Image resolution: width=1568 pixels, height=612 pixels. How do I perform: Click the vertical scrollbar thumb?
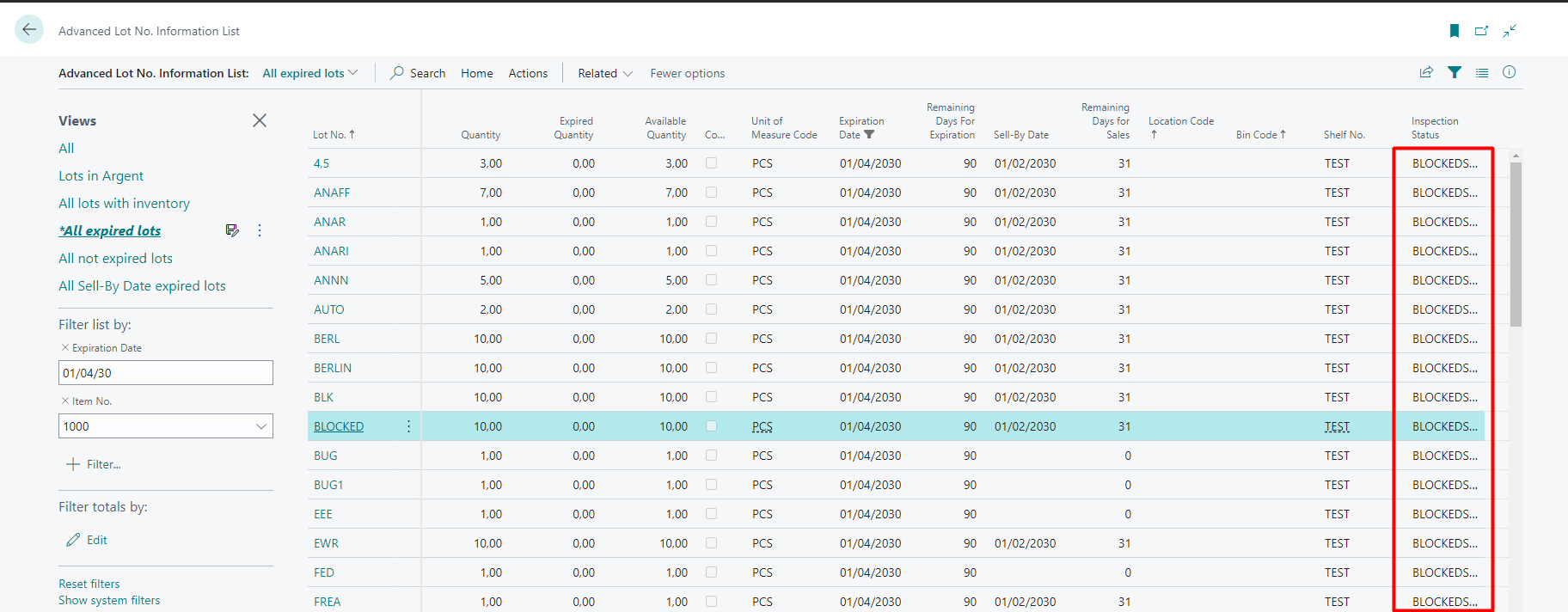click(x=1516, y=244)
